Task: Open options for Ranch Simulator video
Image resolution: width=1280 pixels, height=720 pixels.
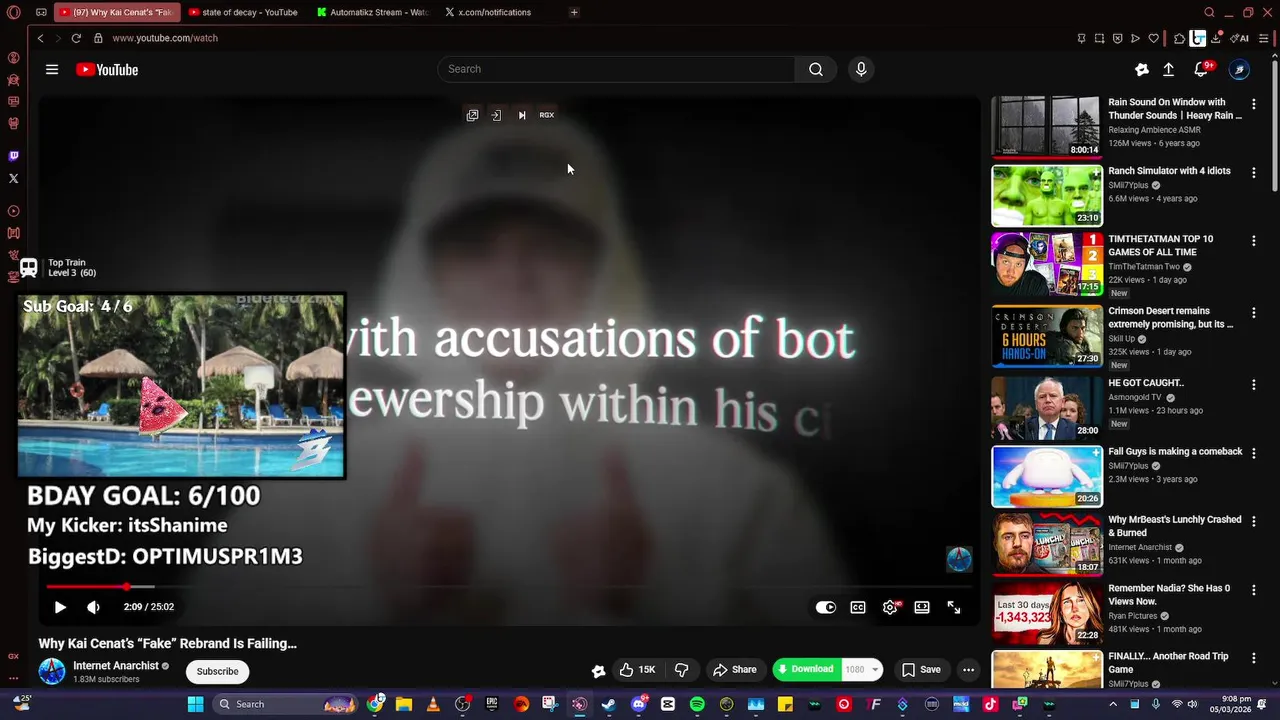Action: [1254, 173]
